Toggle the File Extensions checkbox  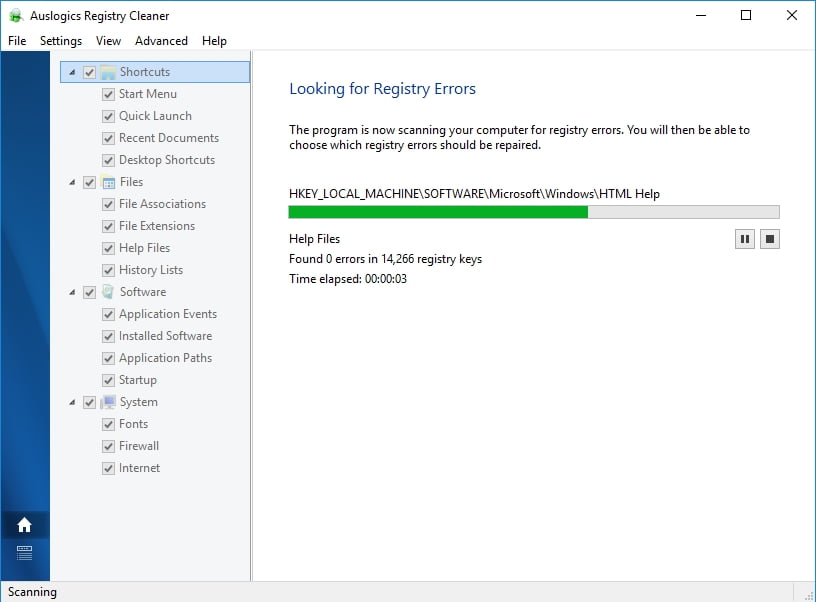[x=108, y=226]
